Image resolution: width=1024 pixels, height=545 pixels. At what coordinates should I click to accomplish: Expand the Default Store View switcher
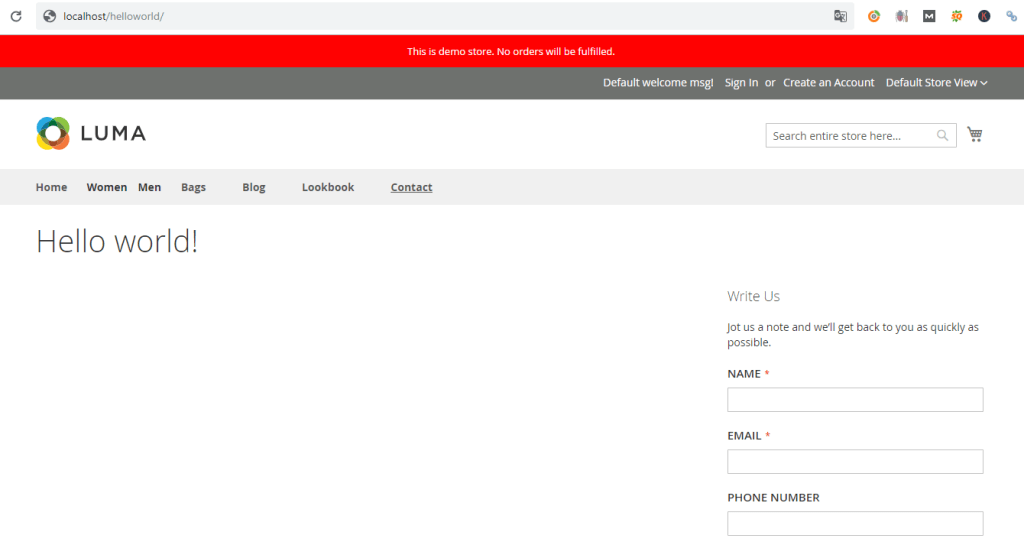pos(936,83)
